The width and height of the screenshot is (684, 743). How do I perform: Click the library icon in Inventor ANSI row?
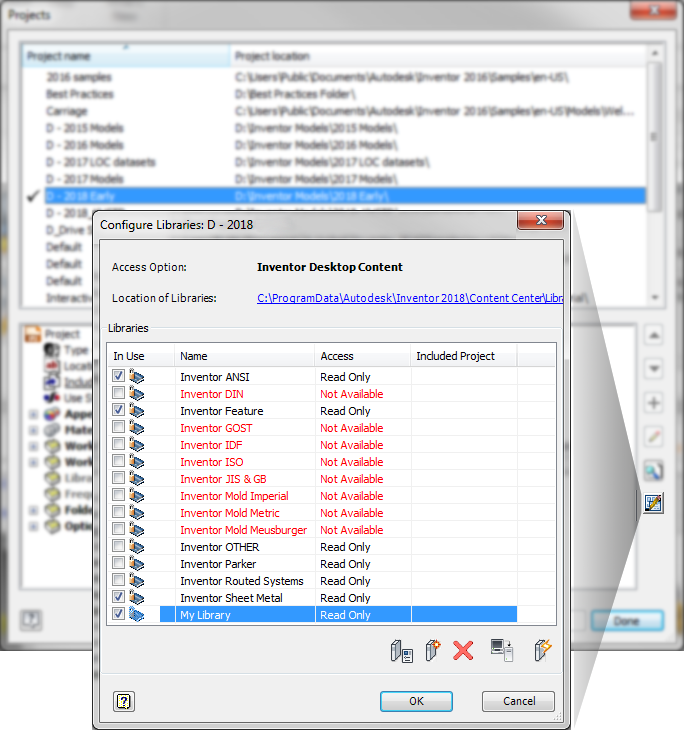pos(137,377)
